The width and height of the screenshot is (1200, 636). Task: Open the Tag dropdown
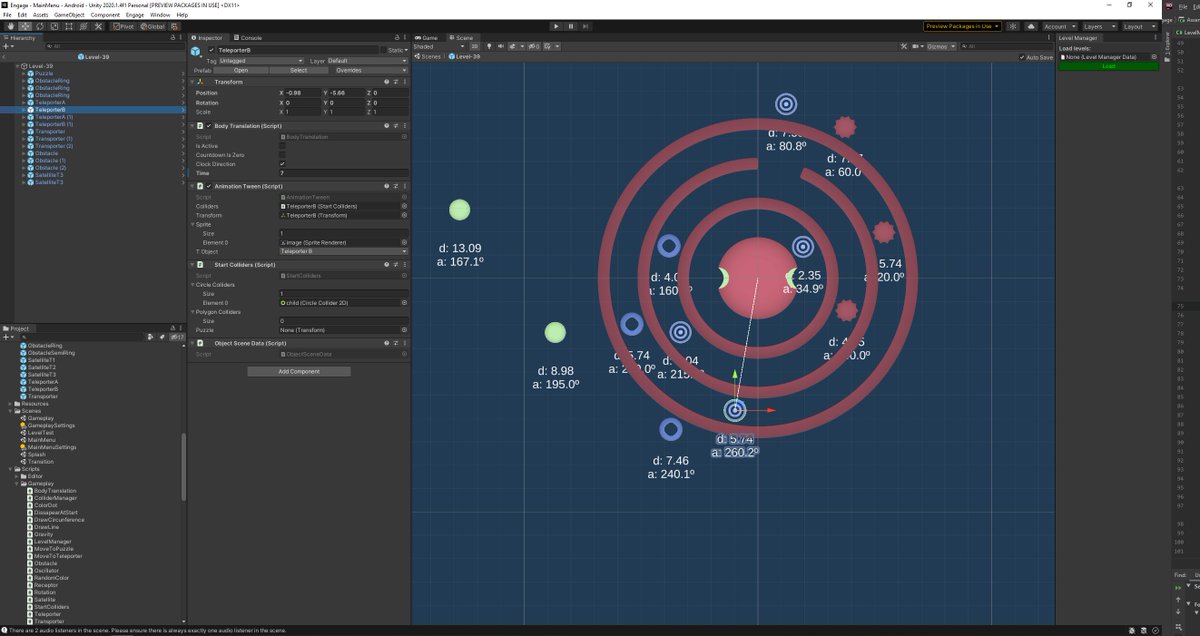click(261, 61)
